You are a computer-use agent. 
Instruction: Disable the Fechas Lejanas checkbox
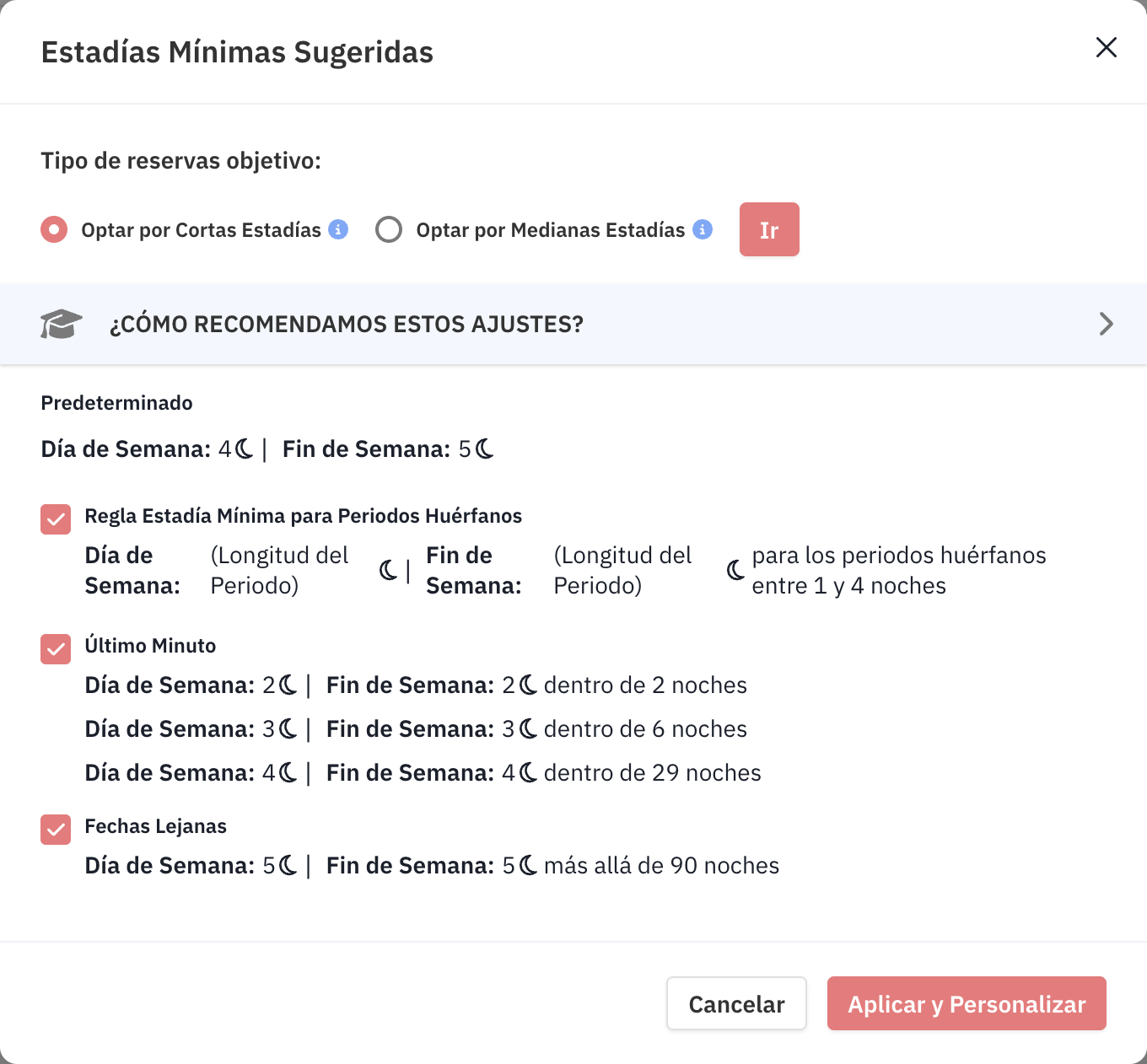coord(56,830)
